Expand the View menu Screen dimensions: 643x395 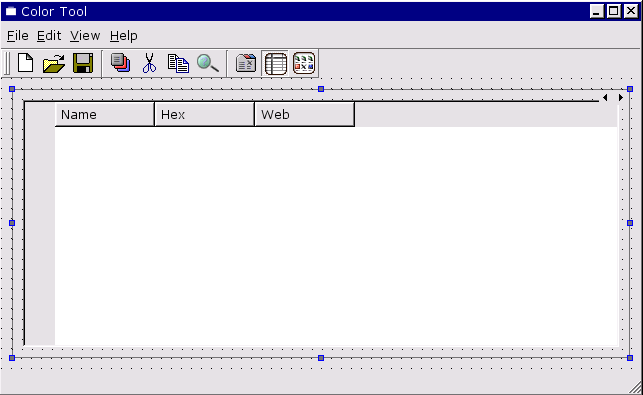(x=85, y=36)
